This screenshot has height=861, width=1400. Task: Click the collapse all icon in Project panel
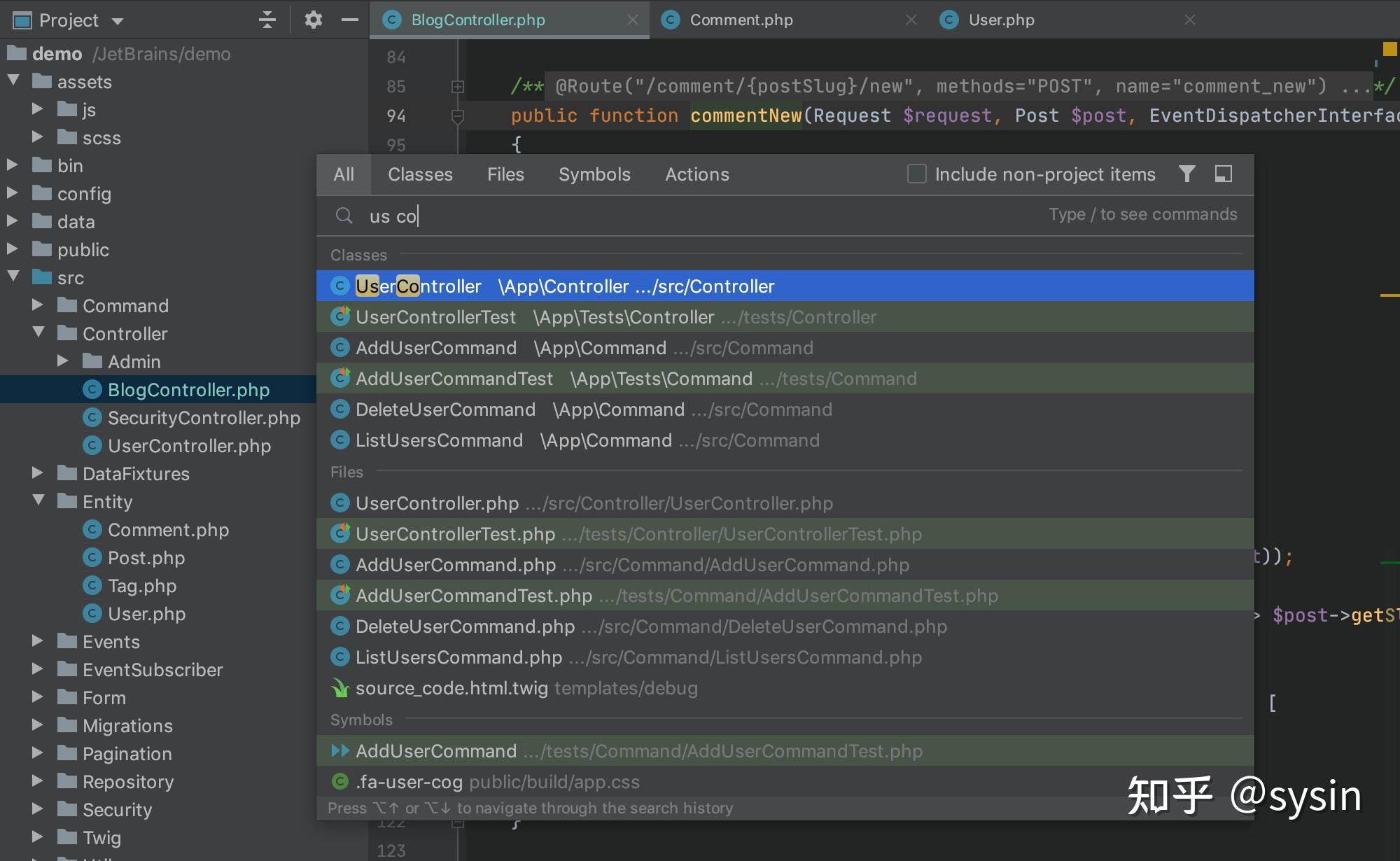[x=267, y=20]
